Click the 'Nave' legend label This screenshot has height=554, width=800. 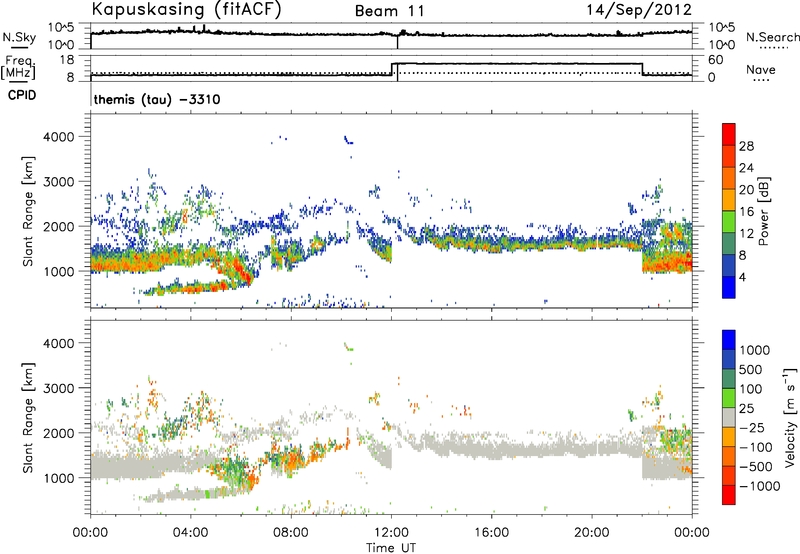(x=761, y=69)
